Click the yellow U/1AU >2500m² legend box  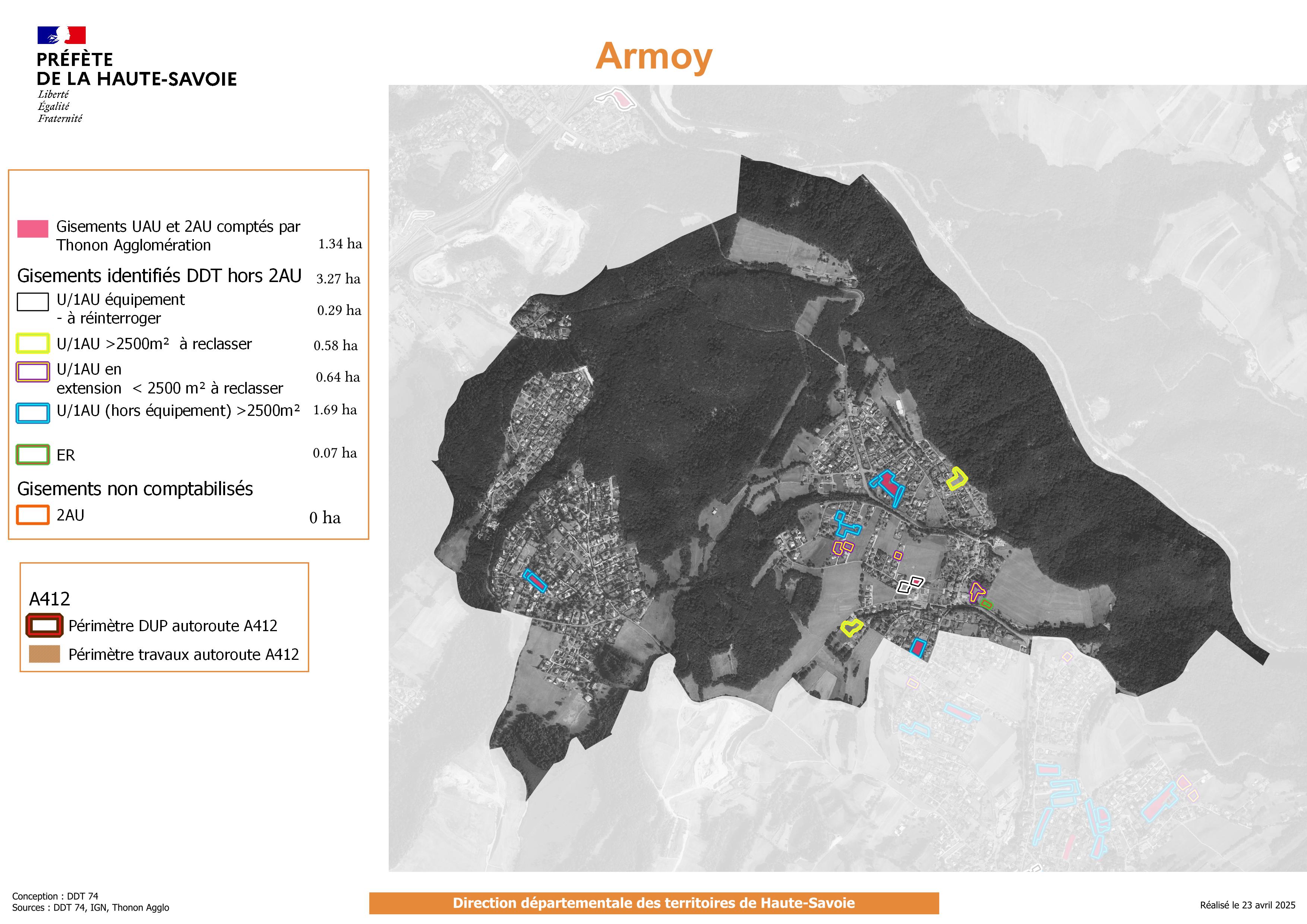tap(32, 344)
